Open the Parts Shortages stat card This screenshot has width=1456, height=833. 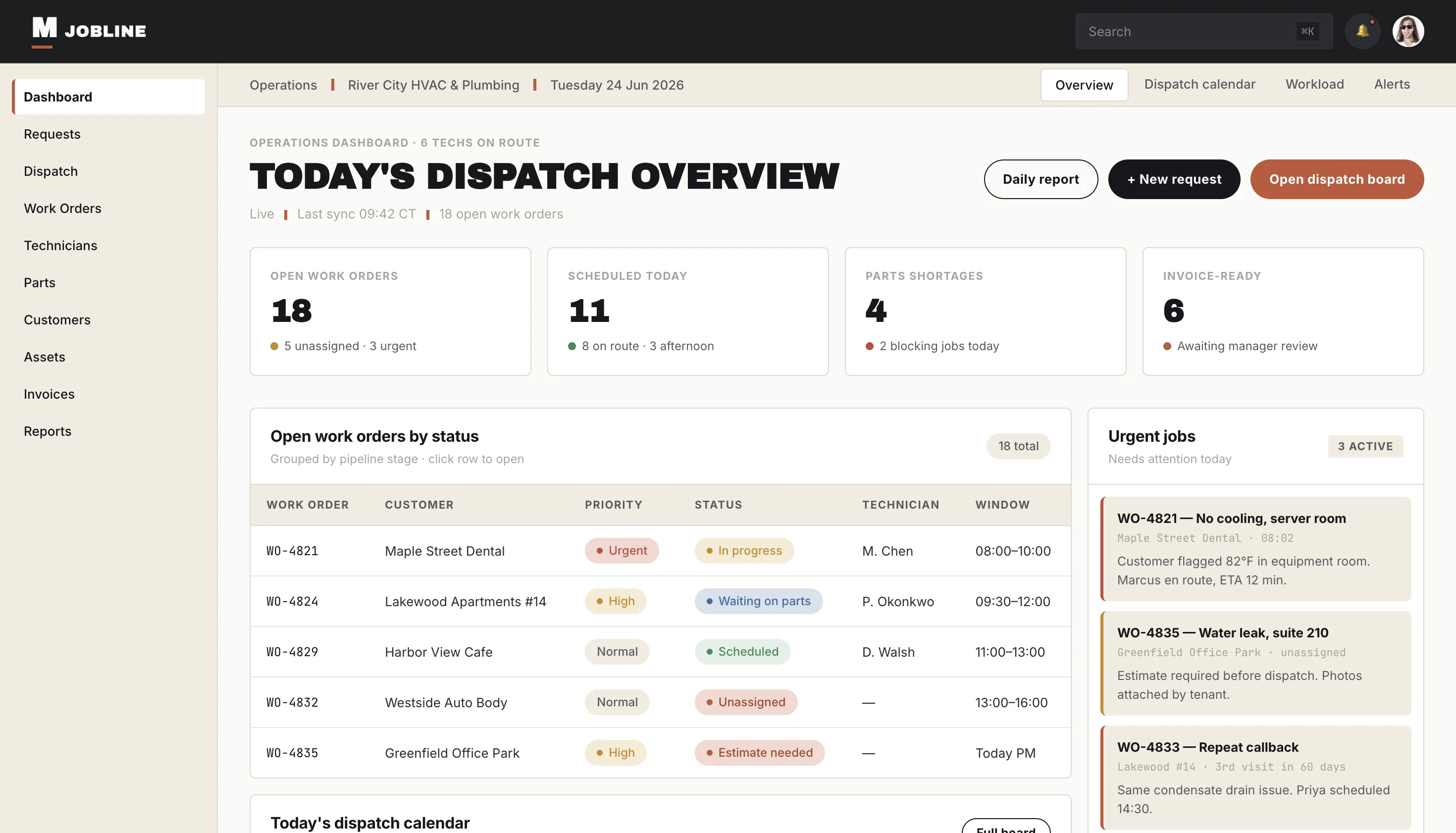[985, 311]
